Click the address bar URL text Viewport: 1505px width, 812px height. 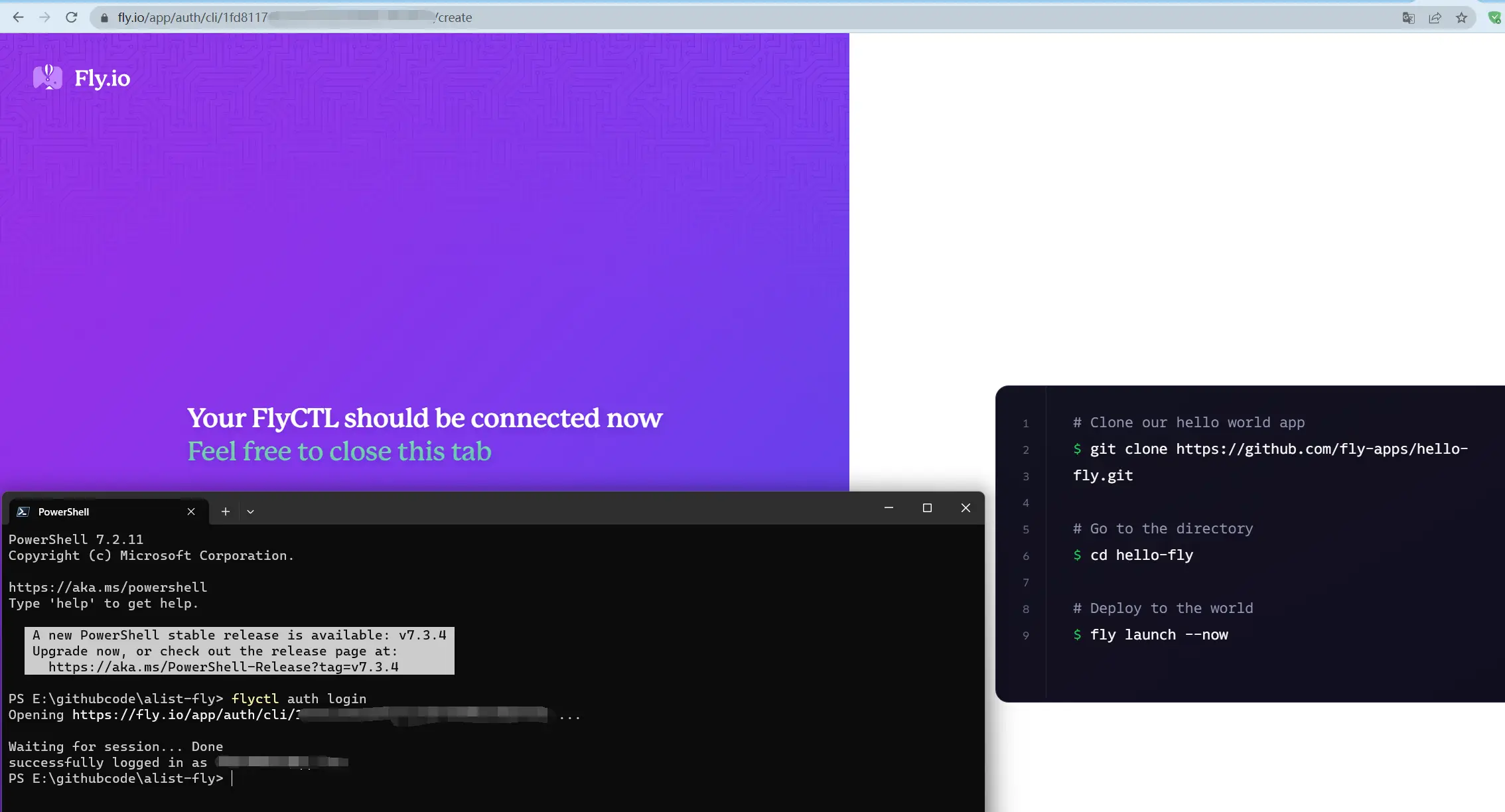(x=295, y=18)
